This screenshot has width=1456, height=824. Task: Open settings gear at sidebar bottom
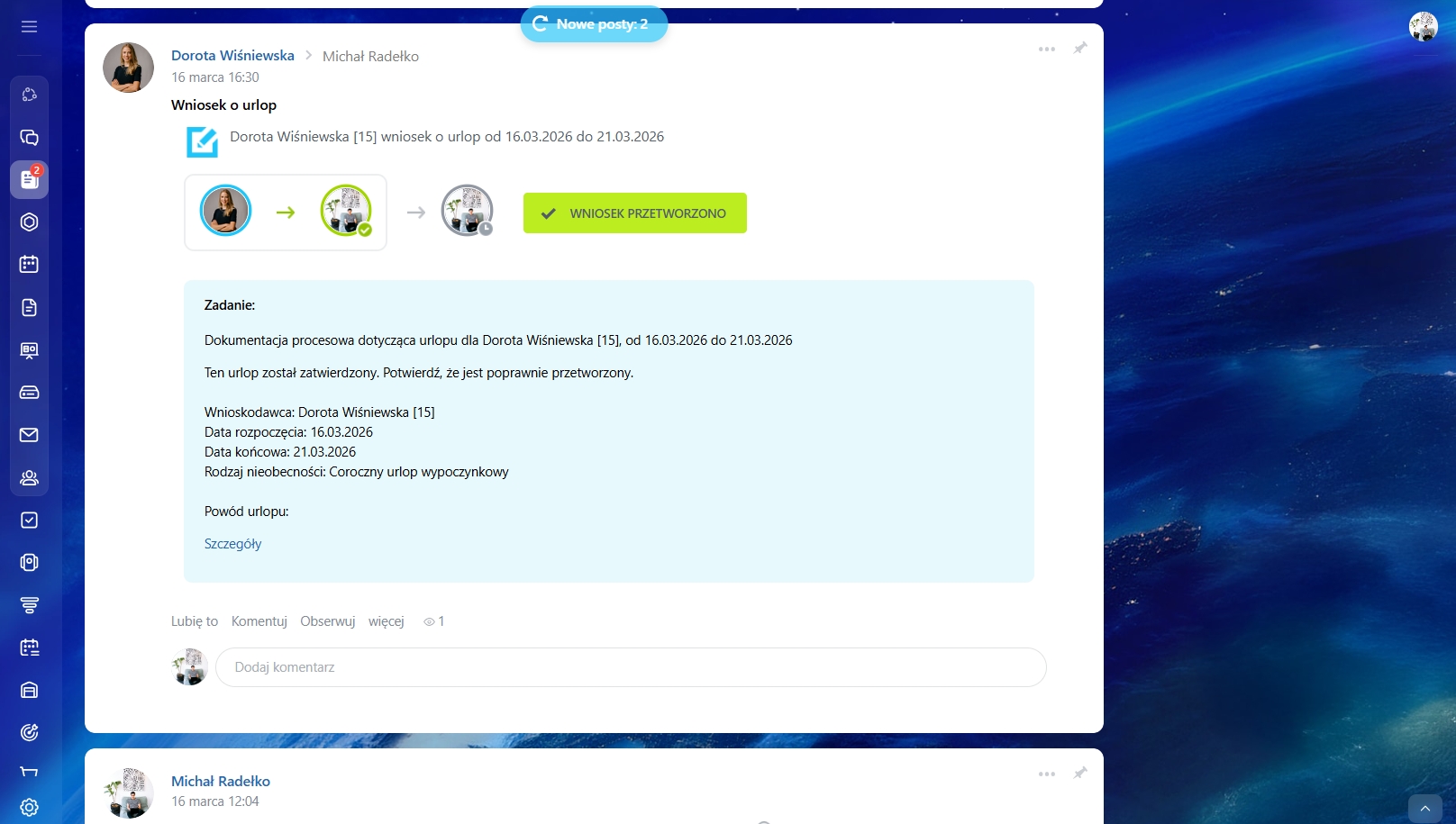29,807
